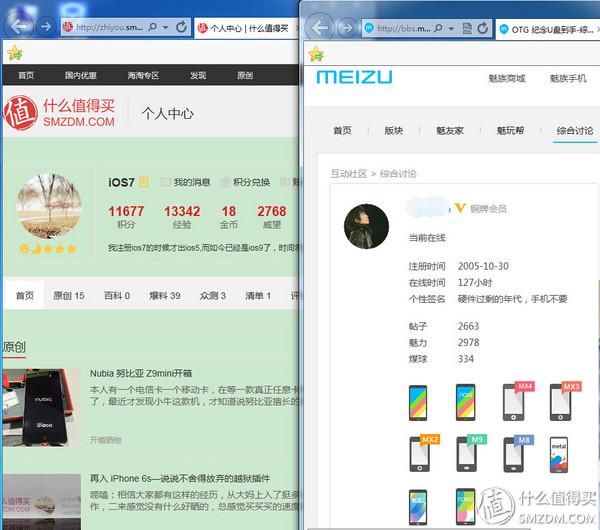Click the MEIZU logo

point(354,77)
